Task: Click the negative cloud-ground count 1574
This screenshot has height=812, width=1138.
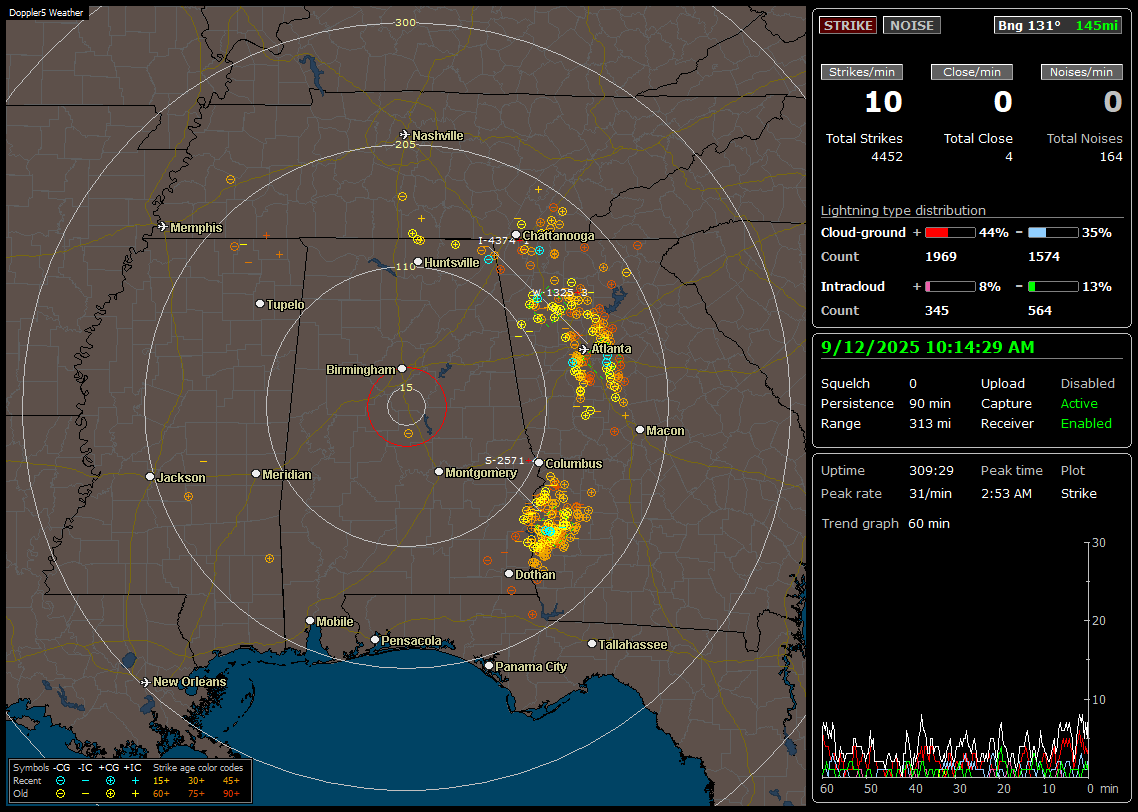Action: tap(1044, 257)
